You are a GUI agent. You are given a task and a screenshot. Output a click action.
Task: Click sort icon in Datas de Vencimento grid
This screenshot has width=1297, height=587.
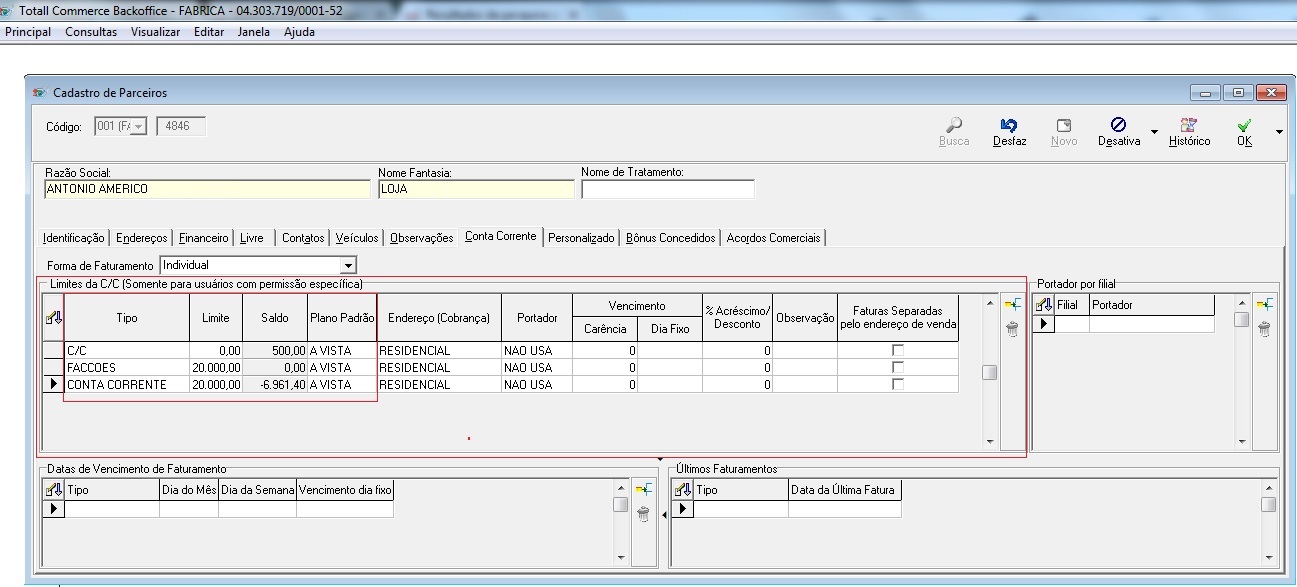(x=54, y=490)
